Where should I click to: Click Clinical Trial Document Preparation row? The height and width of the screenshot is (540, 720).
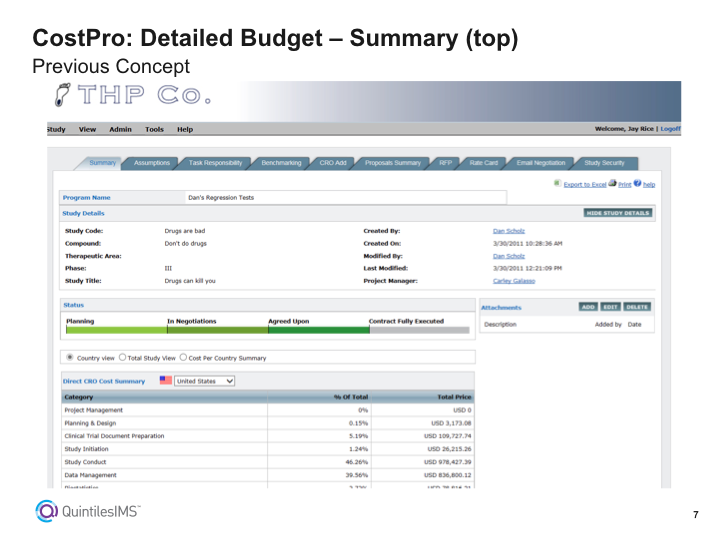tap(268, 436)
